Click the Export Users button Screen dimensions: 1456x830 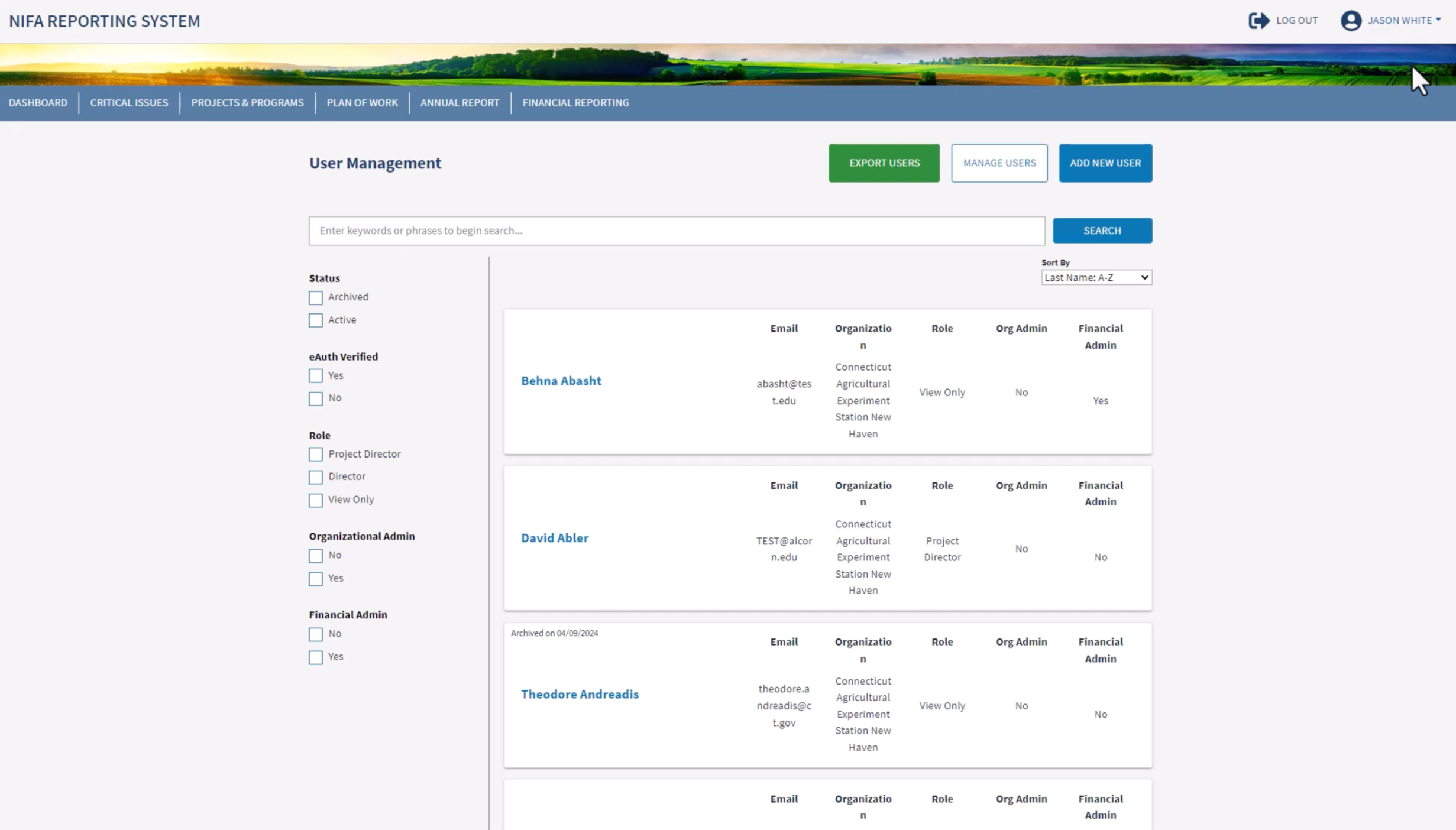pos(884,163)
